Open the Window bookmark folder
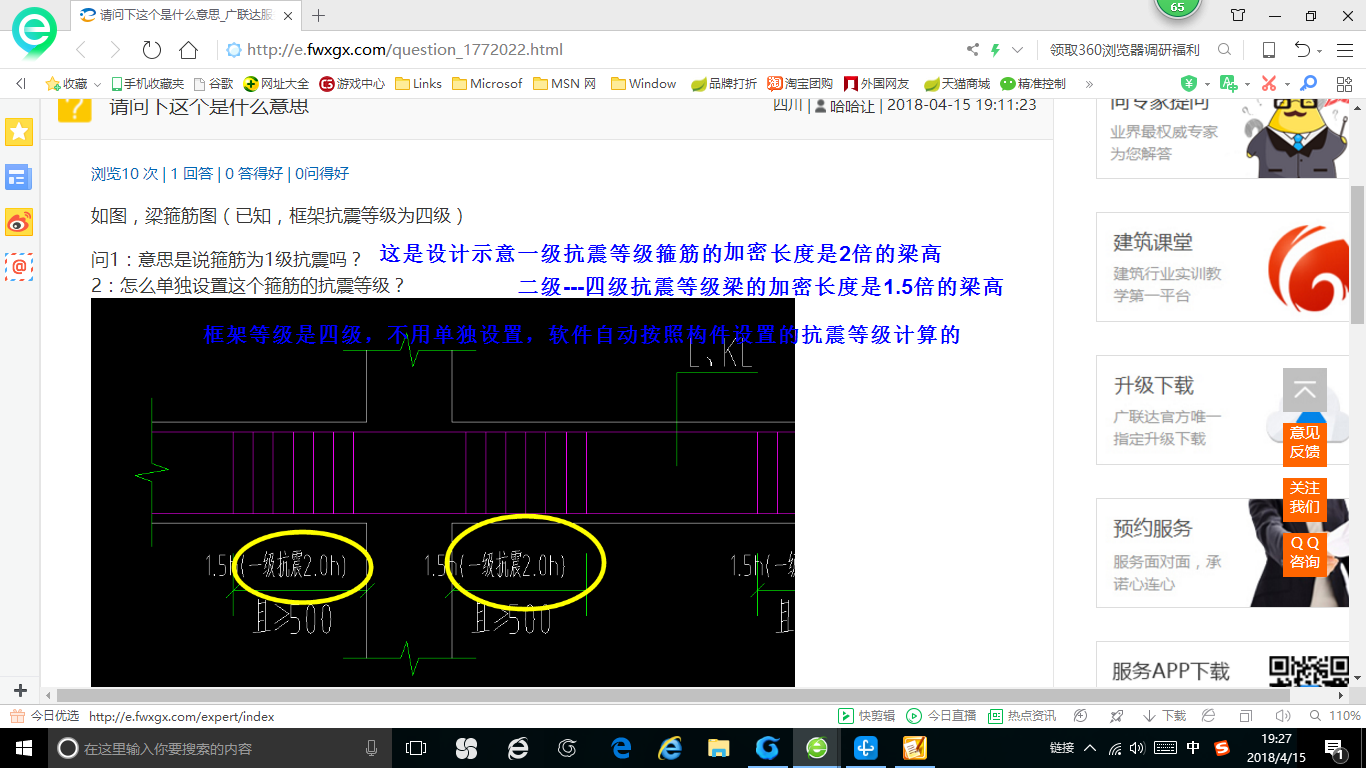This screenshot has height=768, width=1366. tap(644, 84)
